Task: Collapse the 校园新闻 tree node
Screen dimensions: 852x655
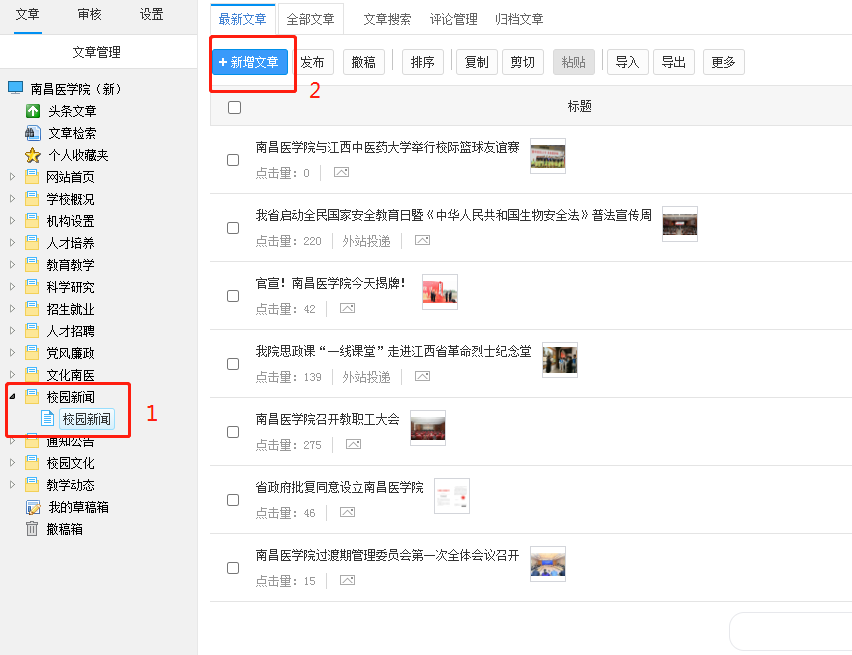Action: (12, 397)
